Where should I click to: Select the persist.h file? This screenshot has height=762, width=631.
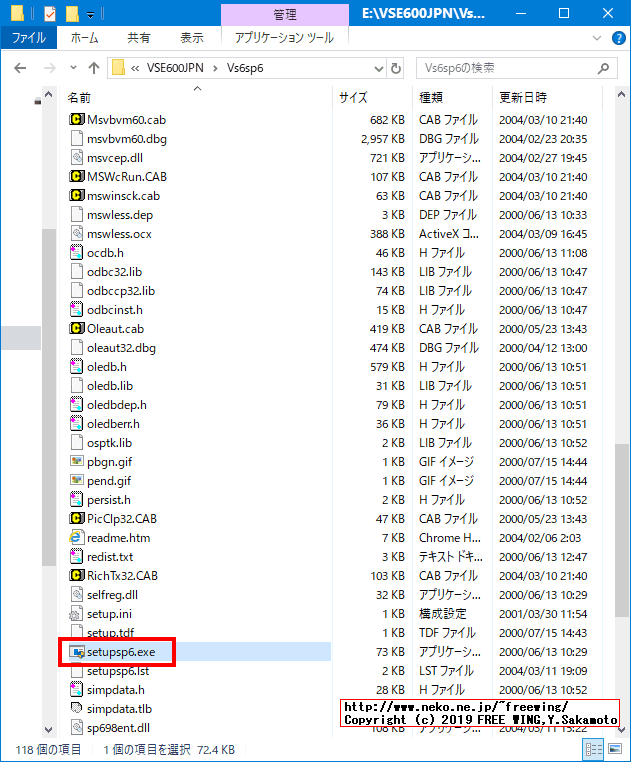click(108, 500)
